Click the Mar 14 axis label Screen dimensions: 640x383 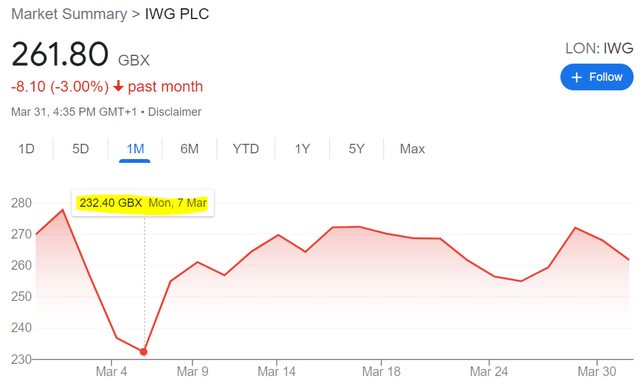point(276,372)
